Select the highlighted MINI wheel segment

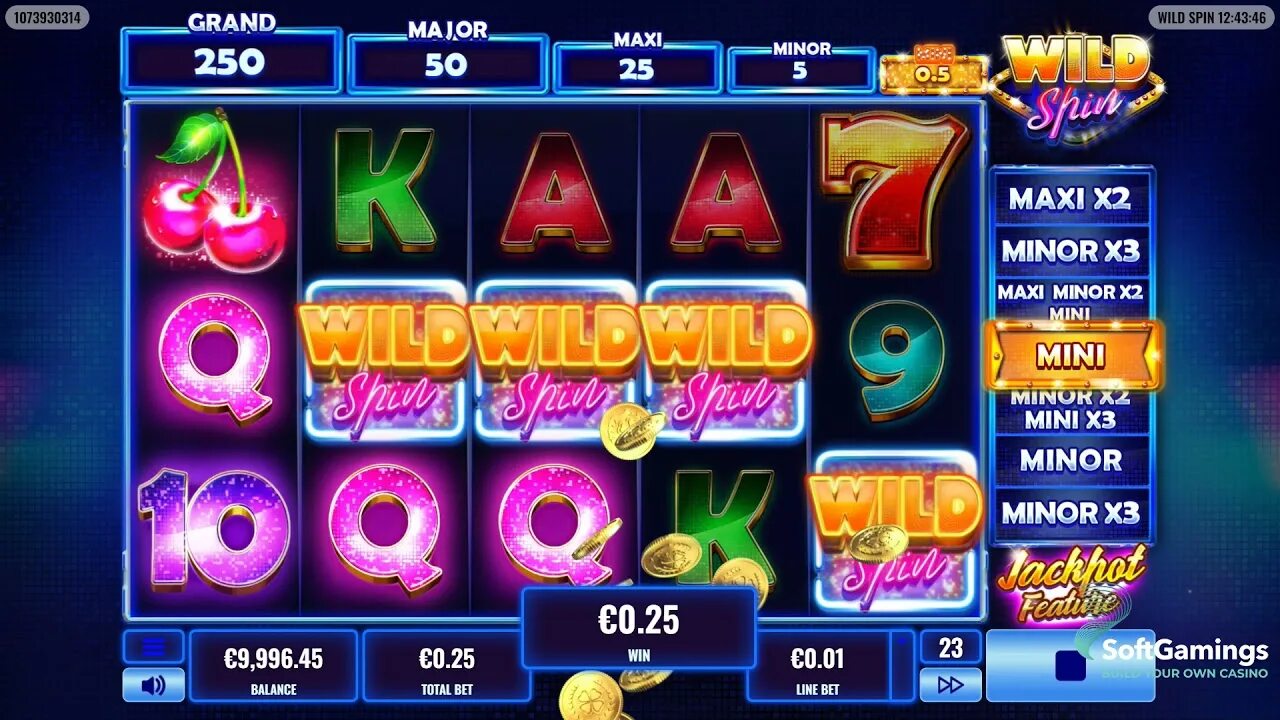tap(1071, 355)
